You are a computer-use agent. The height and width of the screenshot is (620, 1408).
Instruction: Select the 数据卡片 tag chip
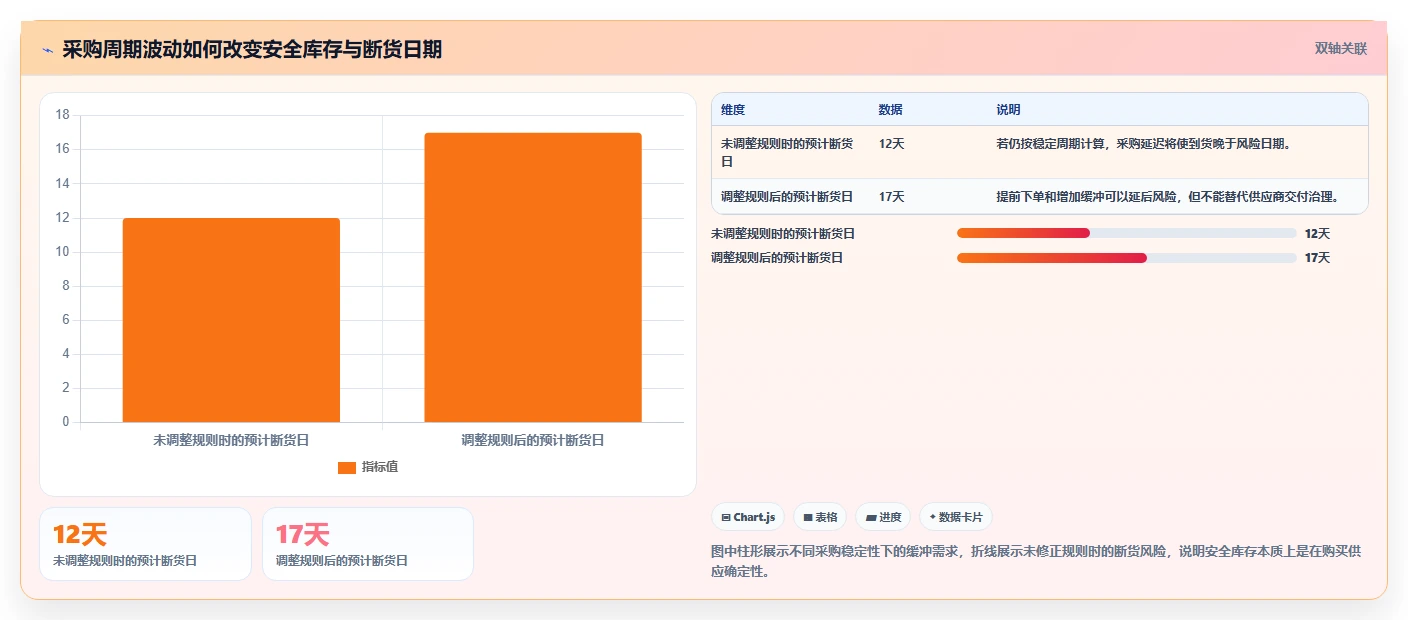click(x=956, y=517)
